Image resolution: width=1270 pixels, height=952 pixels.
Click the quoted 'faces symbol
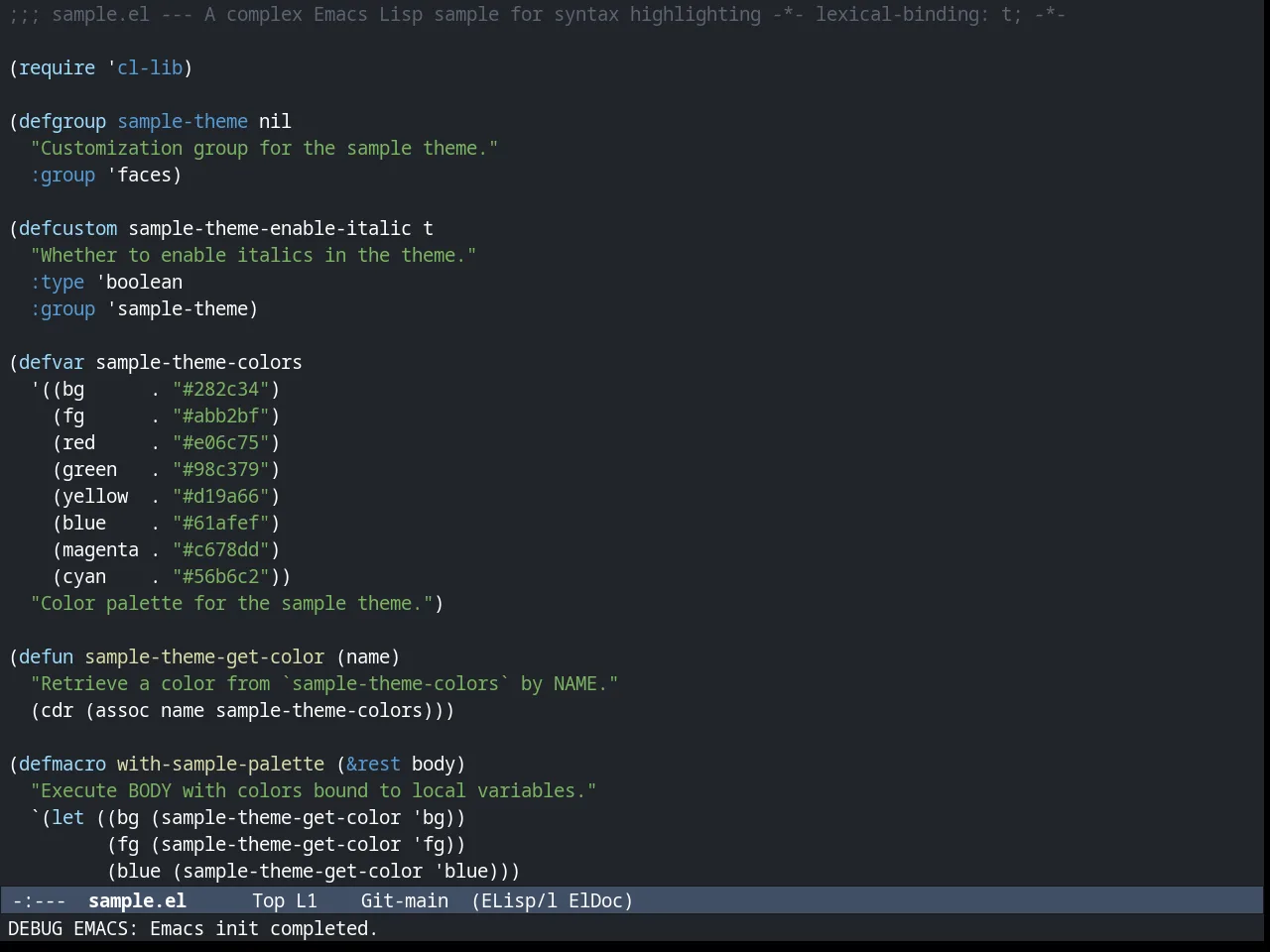pyautogui.click(x=139, y=175)
